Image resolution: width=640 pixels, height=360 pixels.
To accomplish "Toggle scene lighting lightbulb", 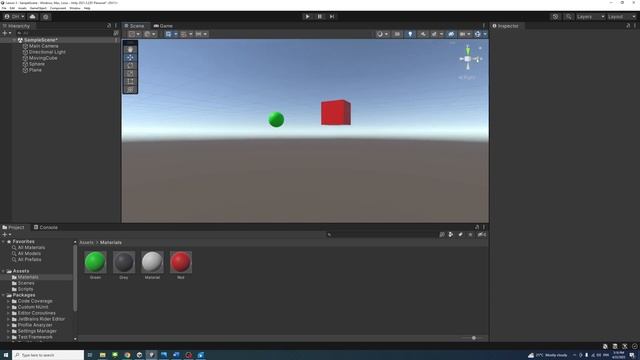I will [x=410, y=34].
